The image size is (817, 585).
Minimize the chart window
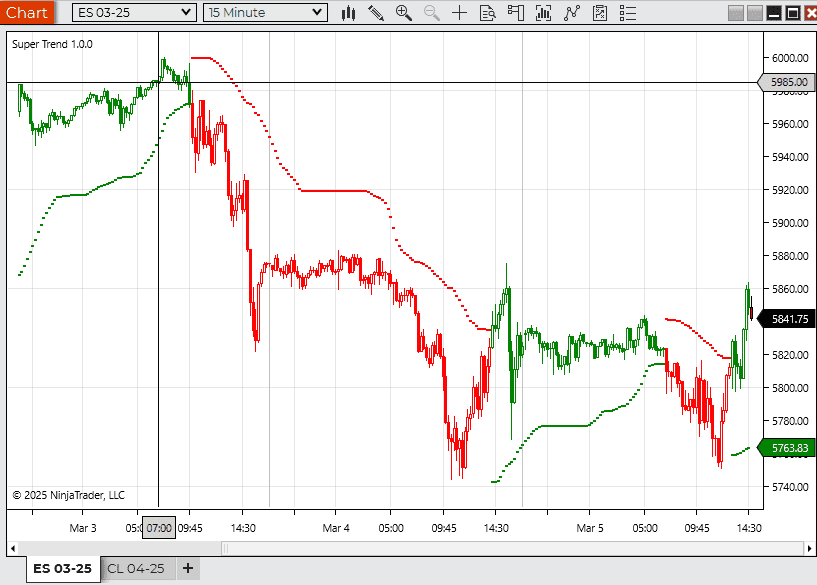774,13
